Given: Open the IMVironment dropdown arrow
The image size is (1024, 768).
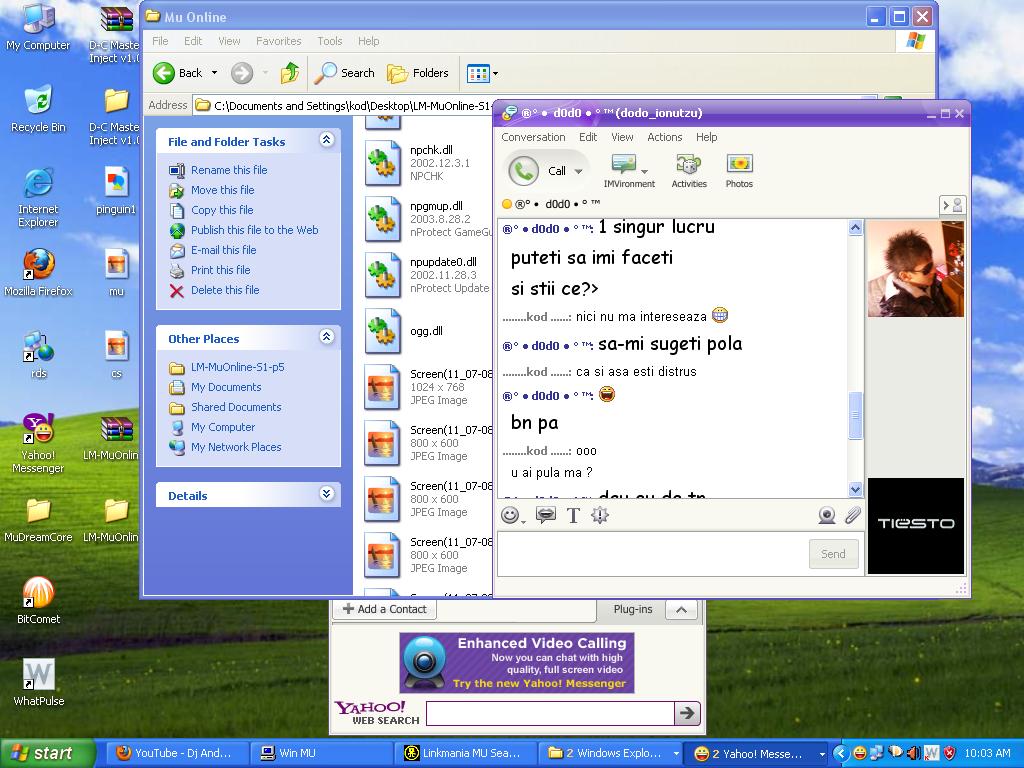Looking at the screenshot, I should pos(645,171).
